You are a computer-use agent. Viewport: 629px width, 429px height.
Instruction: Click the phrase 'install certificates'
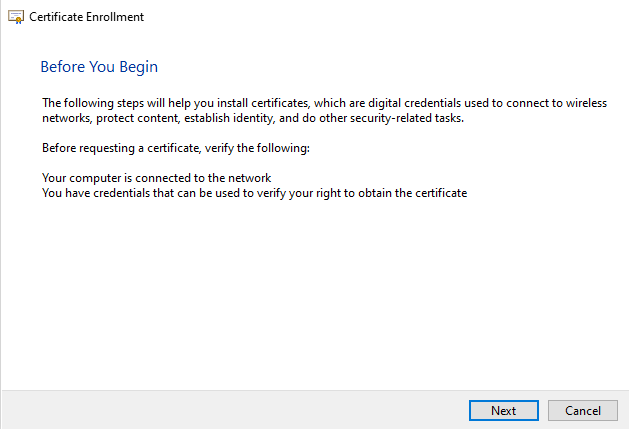click(x=263, y=103)
